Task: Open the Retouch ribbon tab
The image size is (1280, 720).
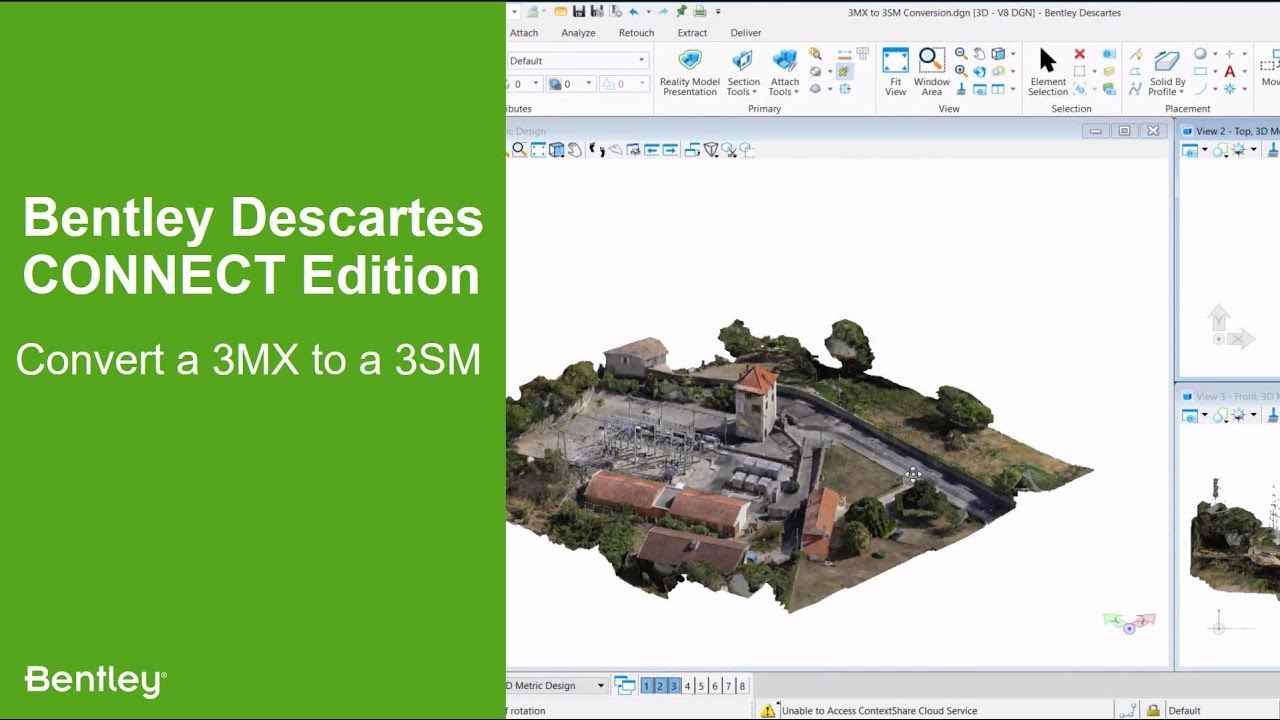Action: [636, 33]
